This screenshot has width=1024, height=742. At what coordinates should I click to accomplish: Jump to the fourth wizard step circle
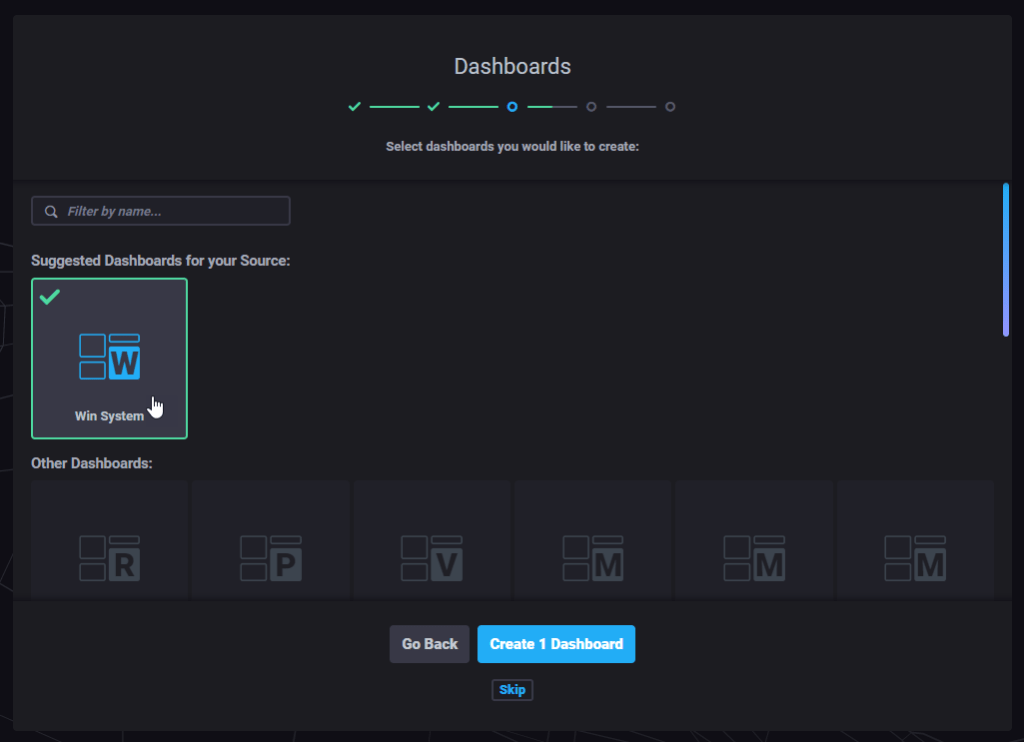[x=591, y=106]
